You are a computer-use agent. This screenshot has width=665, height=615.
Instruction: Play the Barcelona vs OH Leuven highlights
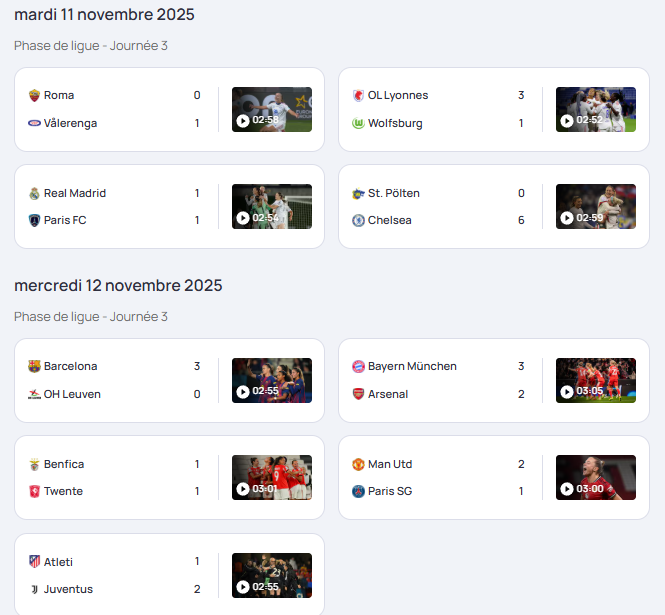(x=272, y=380)
